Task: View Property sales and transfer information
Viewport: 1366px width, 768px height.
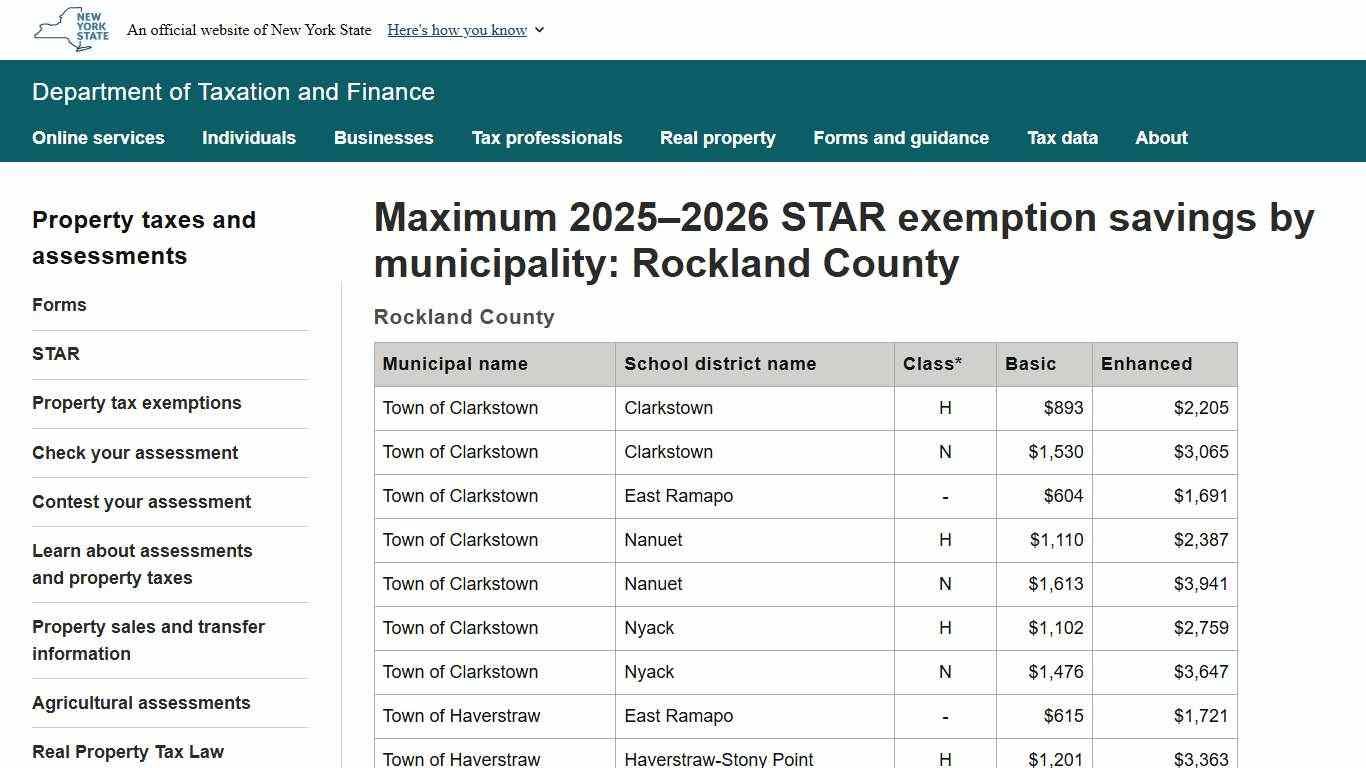Action: click(x=148, y=640)
